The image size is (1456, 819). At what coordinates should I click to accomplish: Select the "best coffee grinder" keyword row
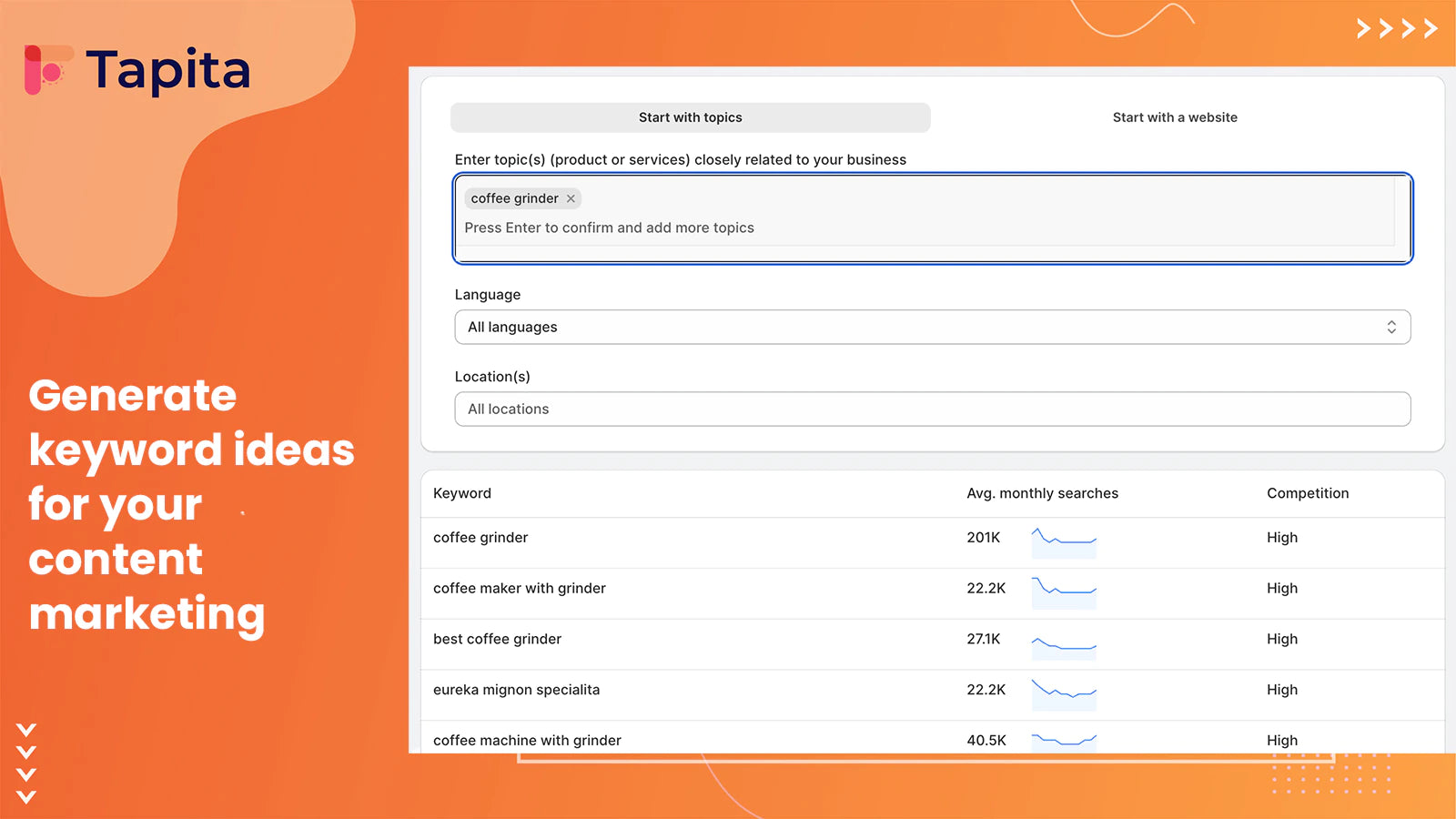(497, 639)
